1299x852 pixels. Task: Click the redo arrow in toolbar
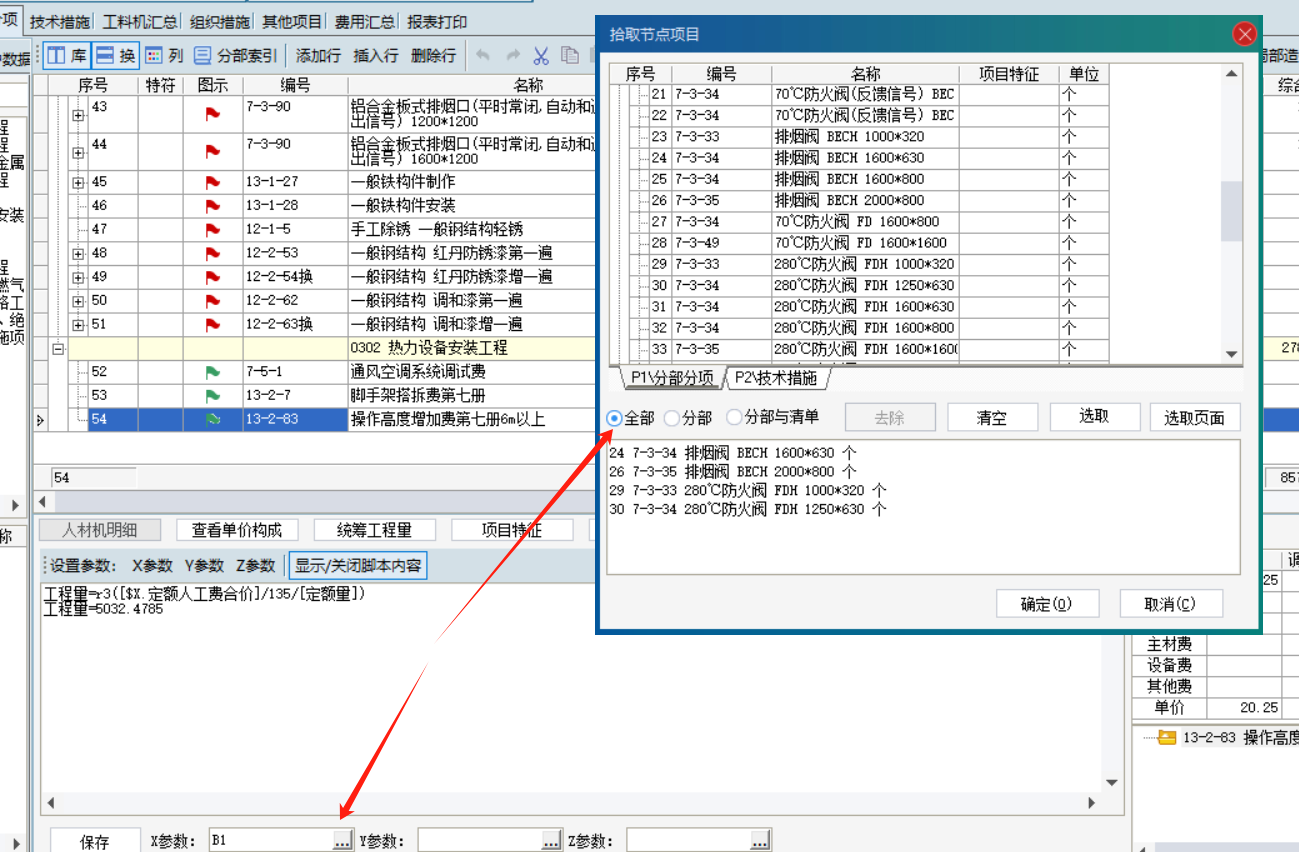(513, 56)
